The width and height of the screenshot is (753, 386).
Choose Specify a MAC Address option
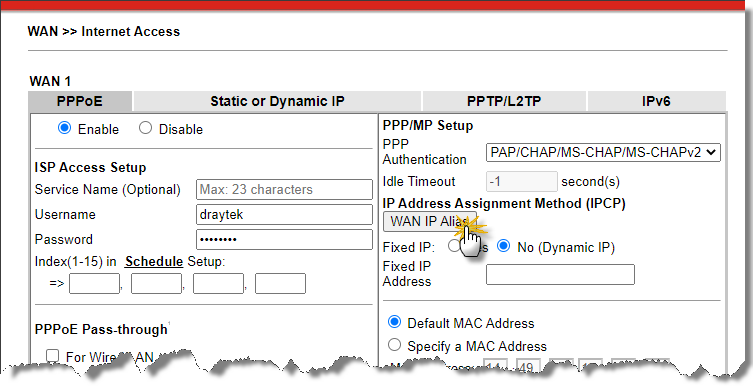click(394, 345)
